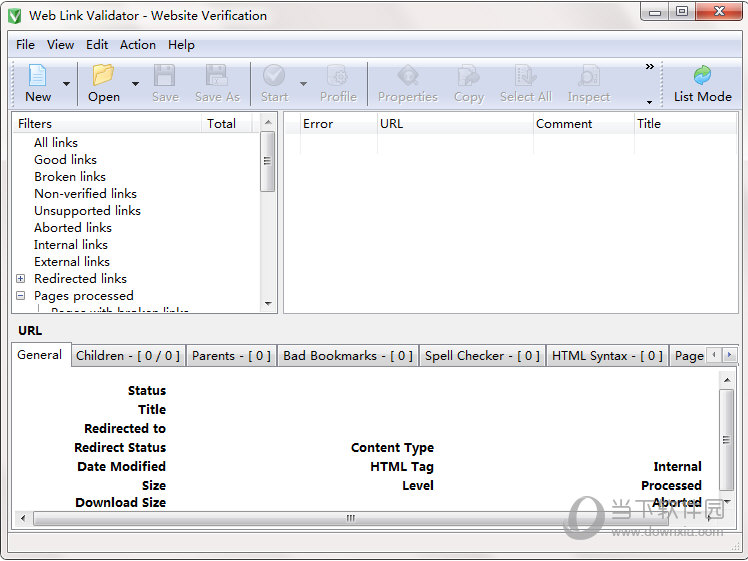Click the Web Link Validator title icon
This screenshot has width=748, height=561.
15,15
